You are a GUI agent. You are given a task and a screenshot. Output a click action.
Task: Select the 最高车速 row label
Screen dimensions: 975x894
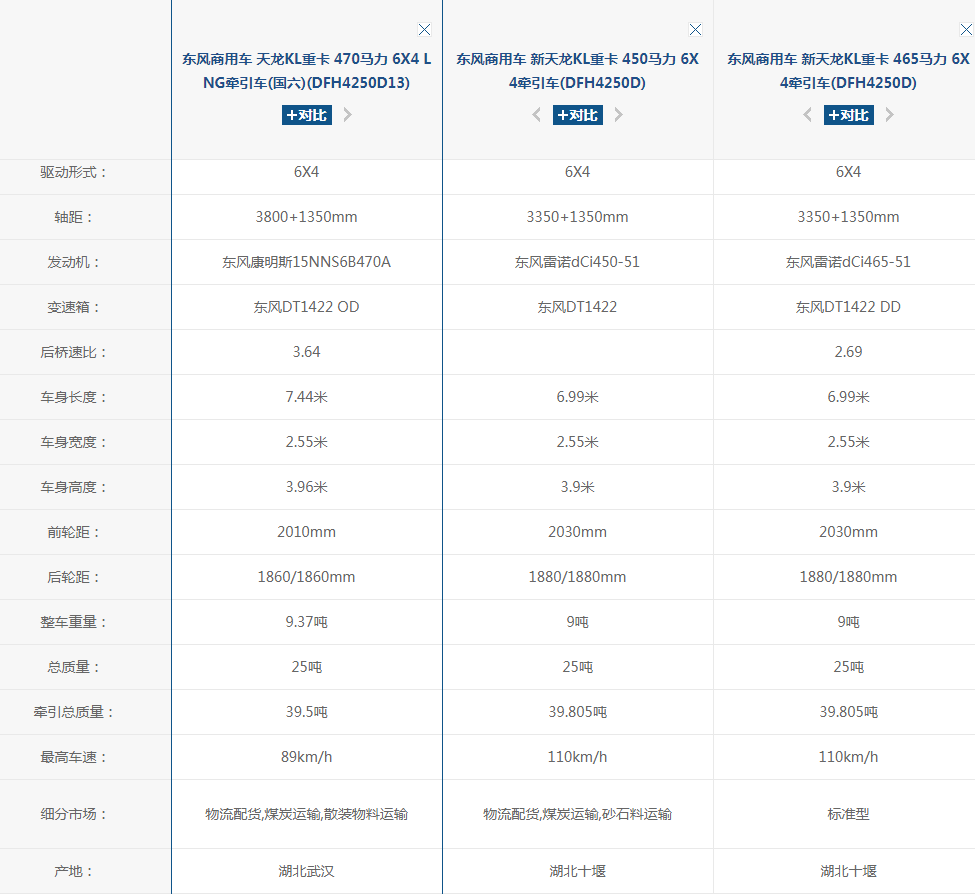point(73,757)
